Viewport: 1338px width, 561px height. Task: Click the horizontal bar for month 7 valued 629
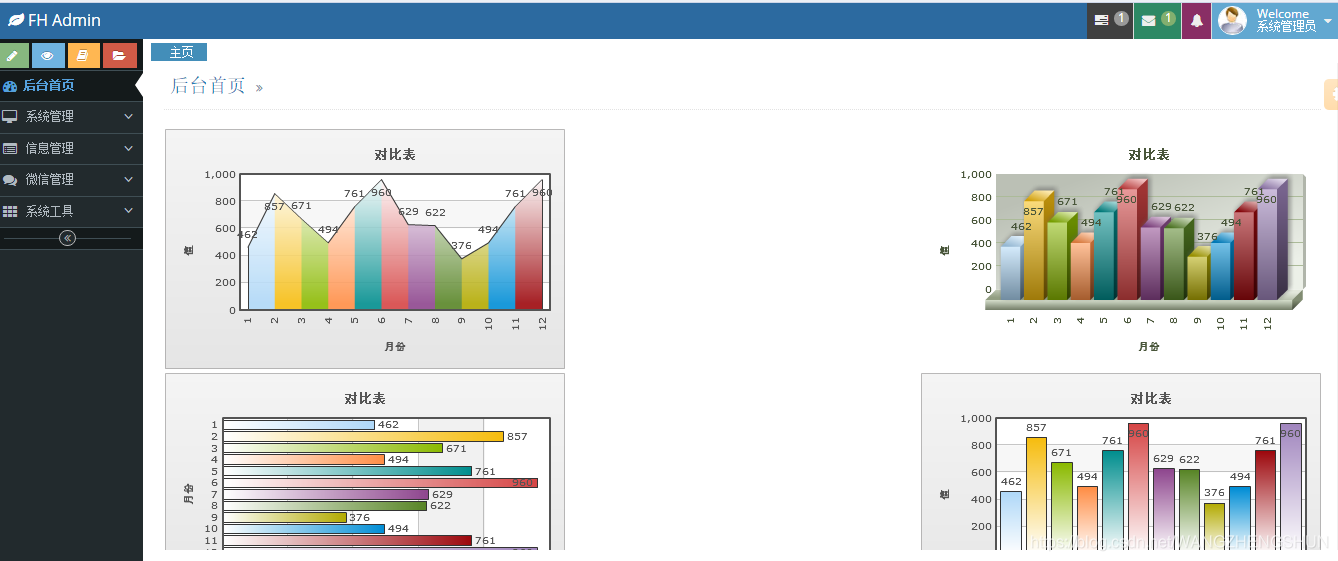tap(326, 494)
